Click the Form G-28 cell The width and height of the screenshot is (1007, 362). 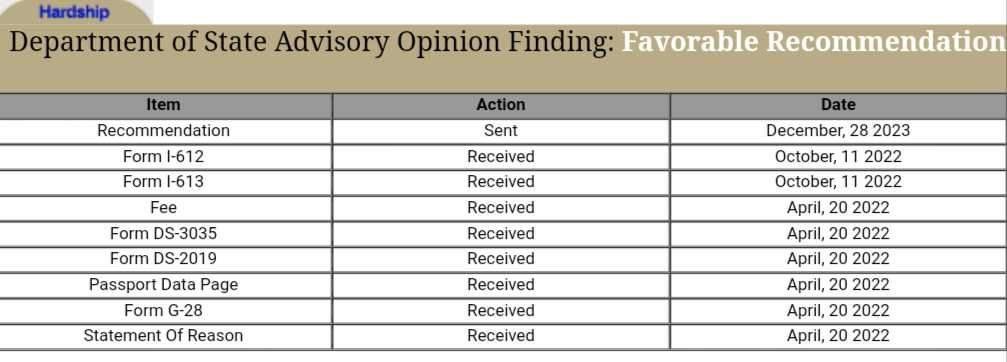click(163, 311)
